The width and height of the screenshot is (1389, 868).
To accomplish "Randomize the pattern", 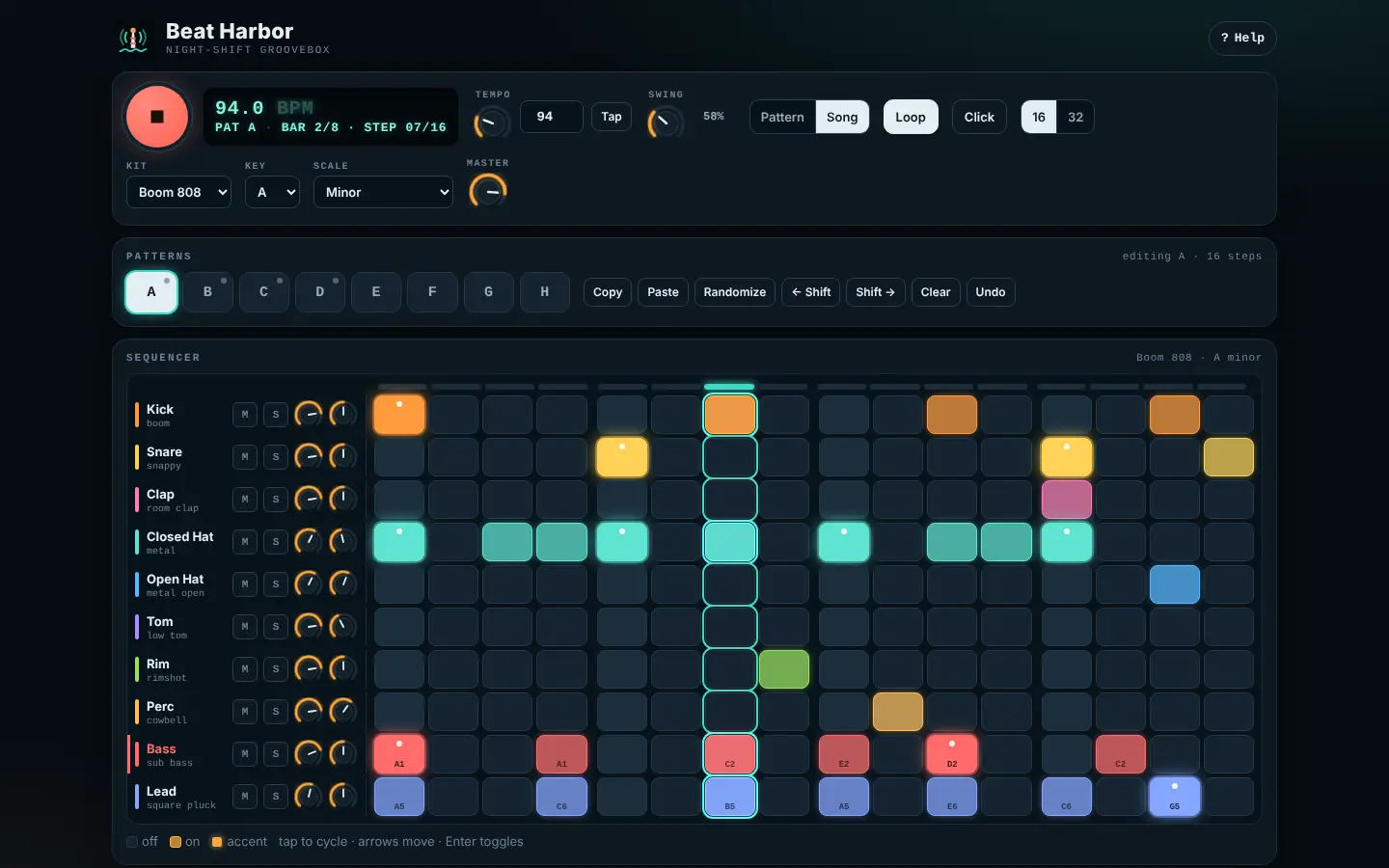I will pos(735,292).
